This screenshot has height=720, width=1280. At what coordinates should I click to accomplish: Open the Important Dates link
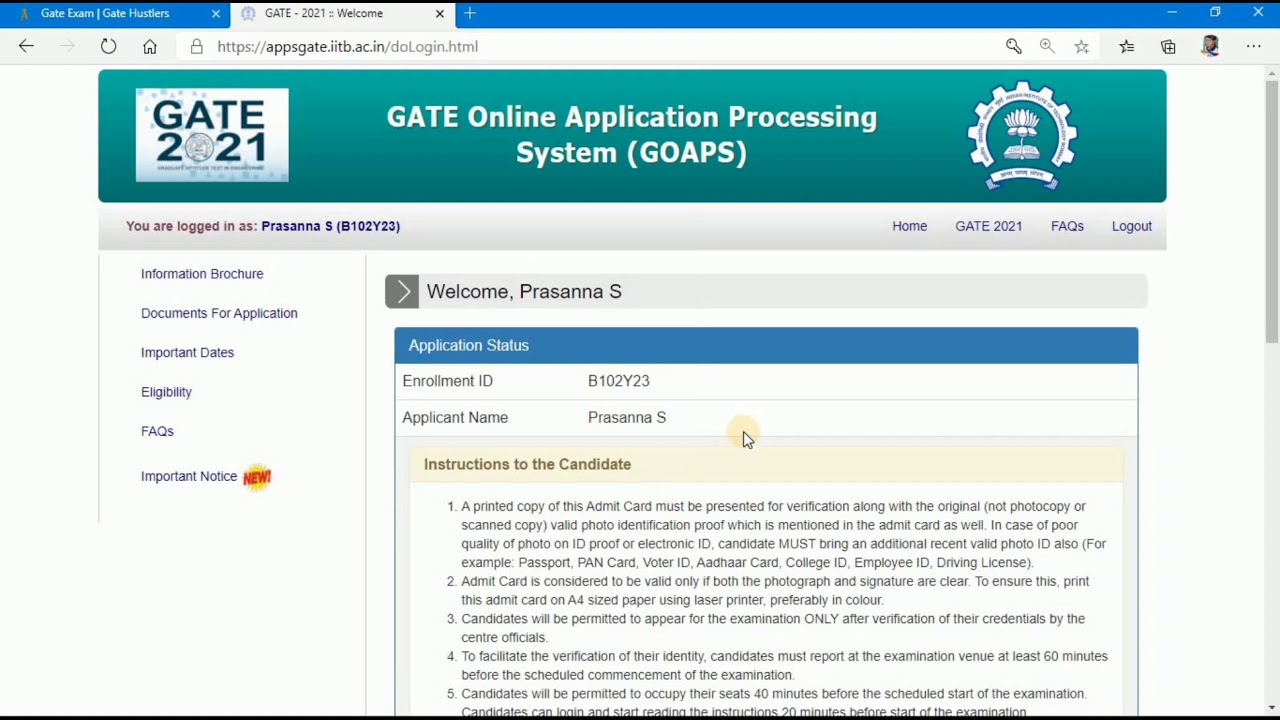187,352
